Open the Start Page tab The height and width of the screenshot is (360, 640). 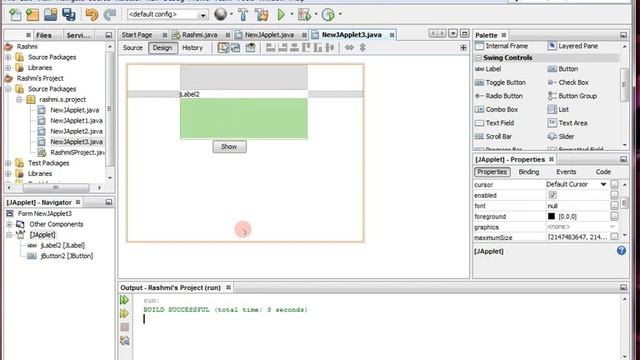137,35
